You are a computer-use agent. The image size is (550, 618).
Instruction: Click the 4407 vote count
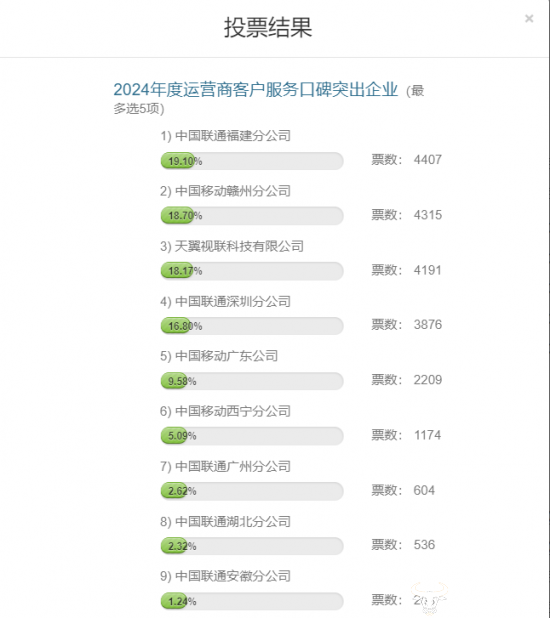click(428, 160)
